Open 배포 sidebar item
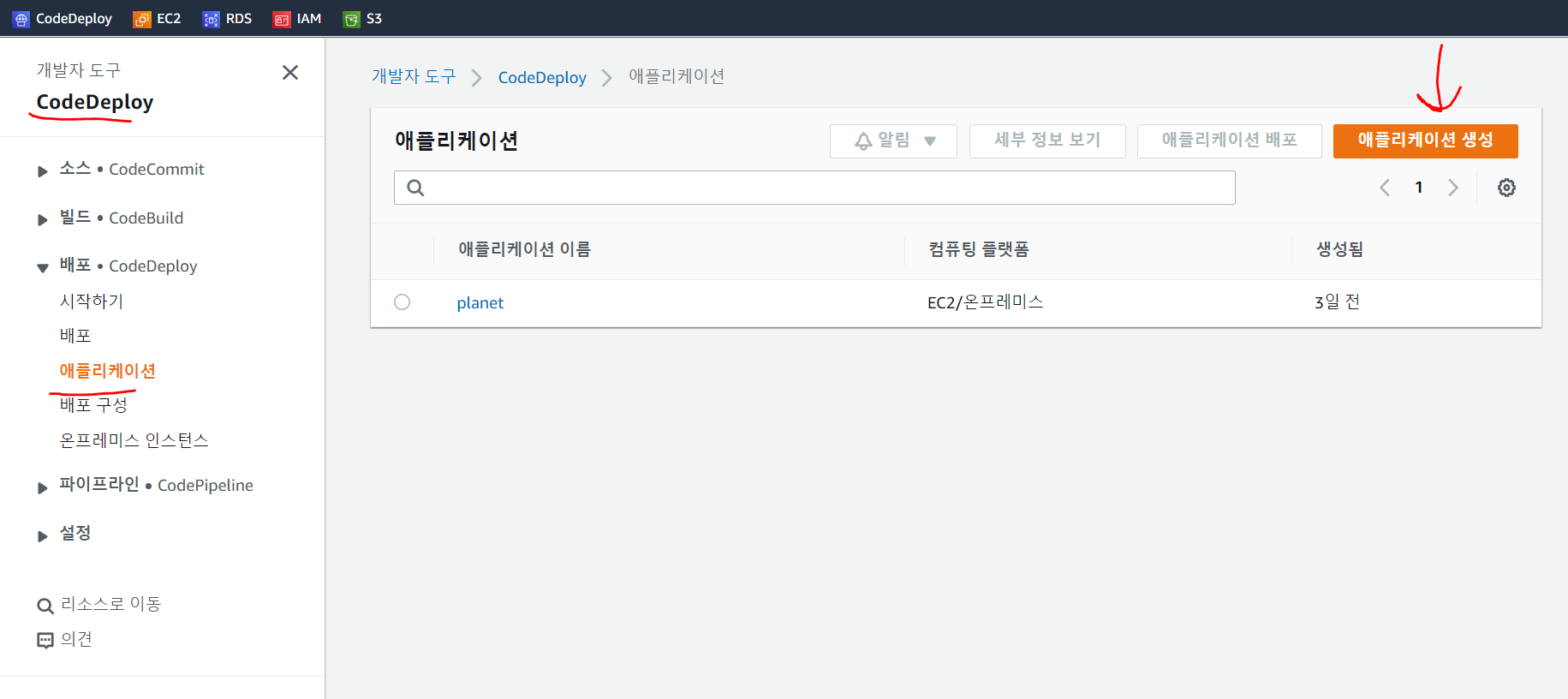 tap(75, 336)
